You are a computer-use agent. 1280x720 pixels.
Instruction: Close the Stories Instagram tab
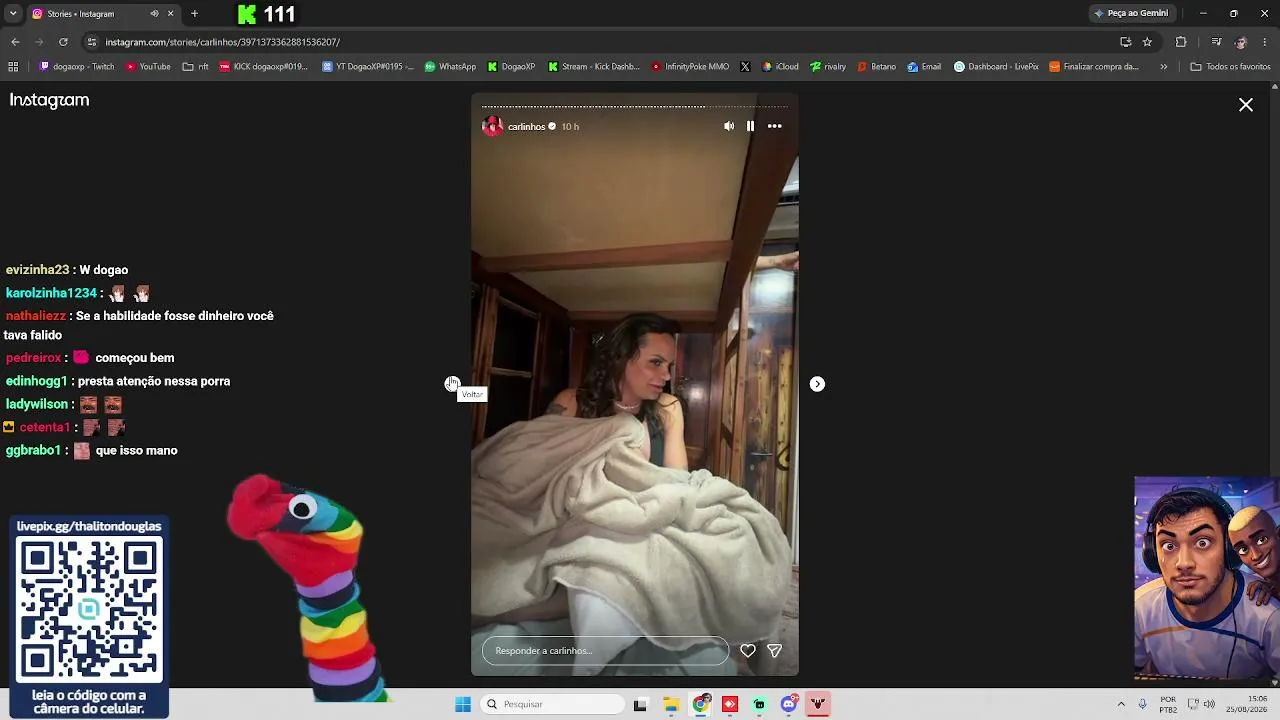[x=170, y=14]
